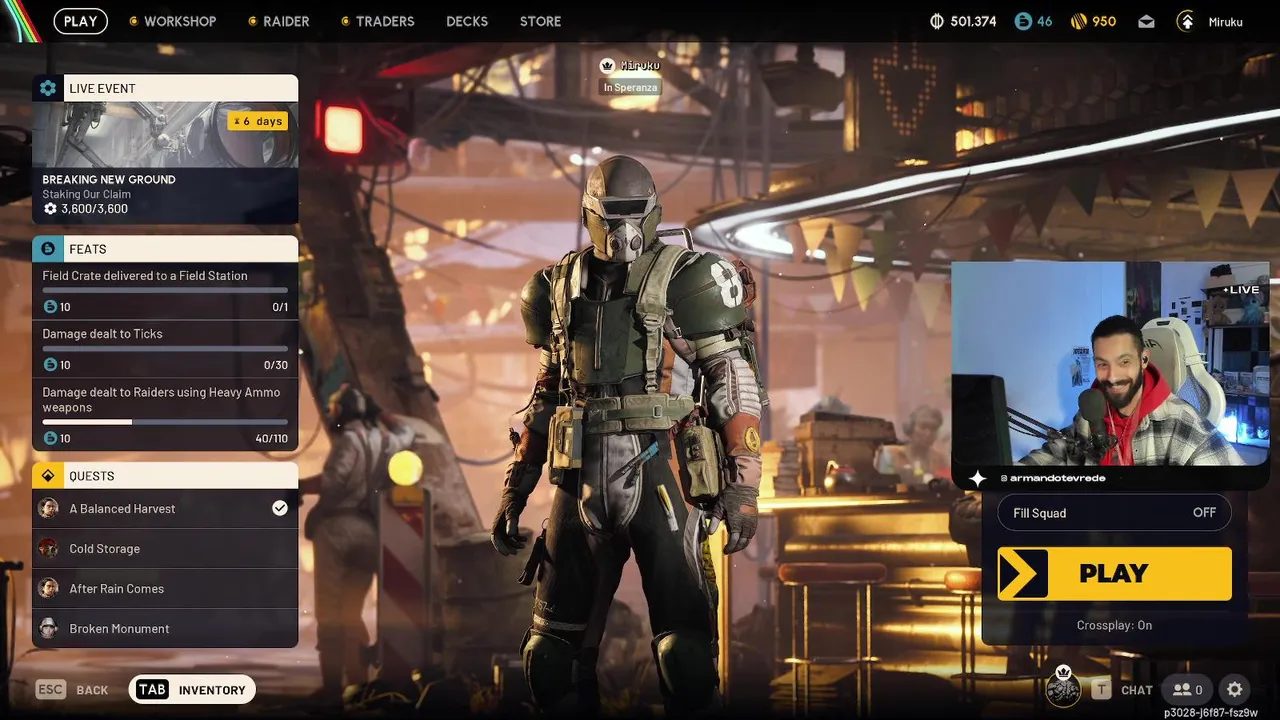Click the Crossplay: On label
This screenshot has height=720, width=1280.
[1114, 625]
